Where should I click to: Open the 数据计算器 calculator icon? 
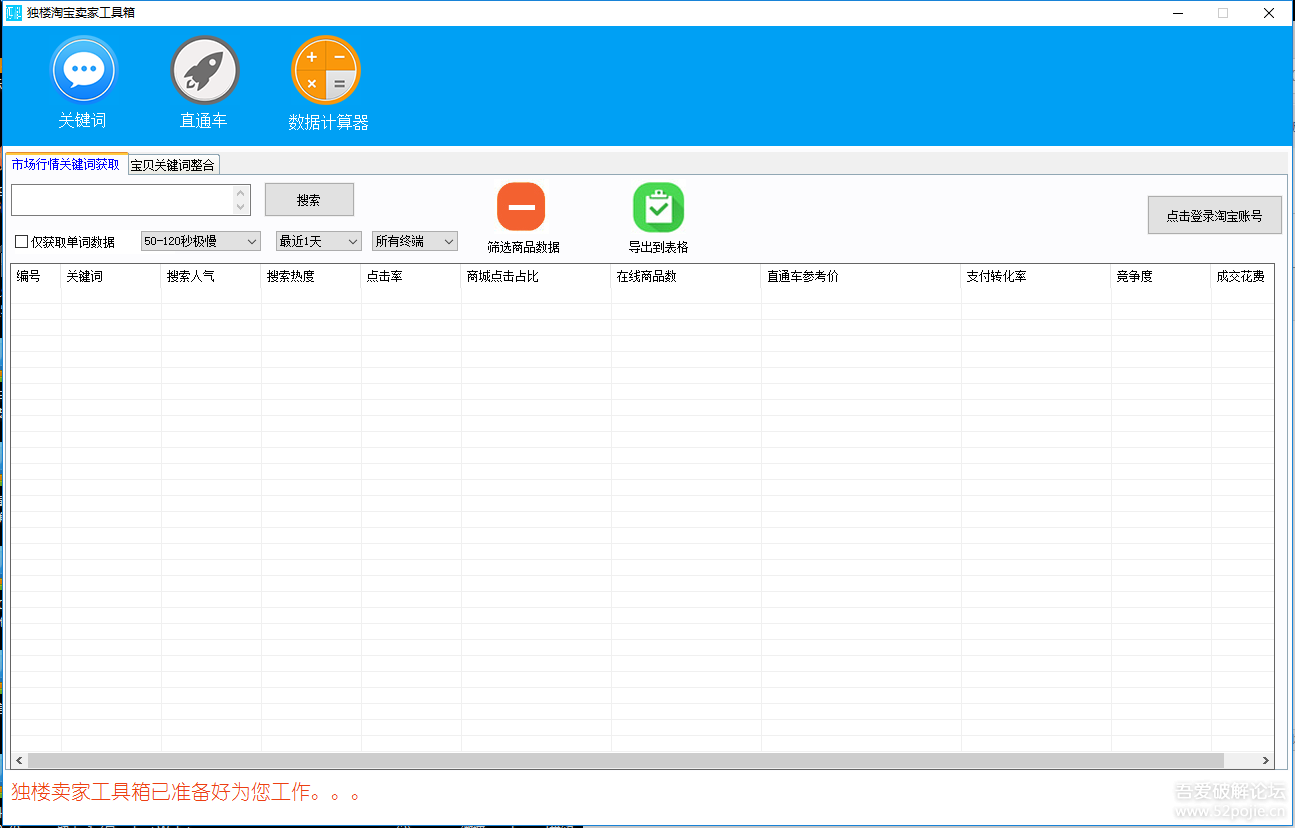(x=326, y=70)
